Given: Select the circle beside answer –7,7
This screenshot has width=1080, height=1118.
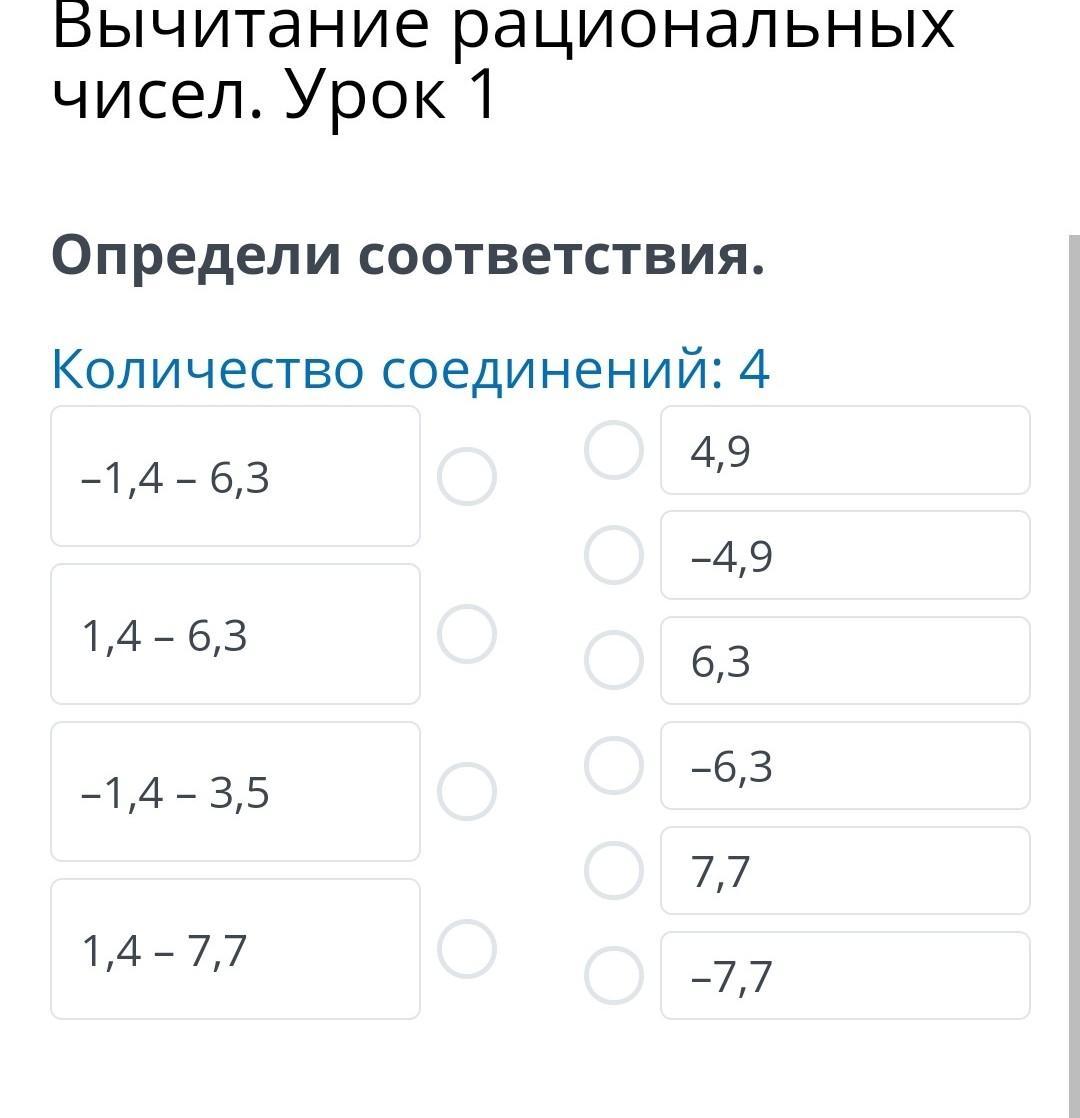Looking at the screenshot, I should 613,975.
